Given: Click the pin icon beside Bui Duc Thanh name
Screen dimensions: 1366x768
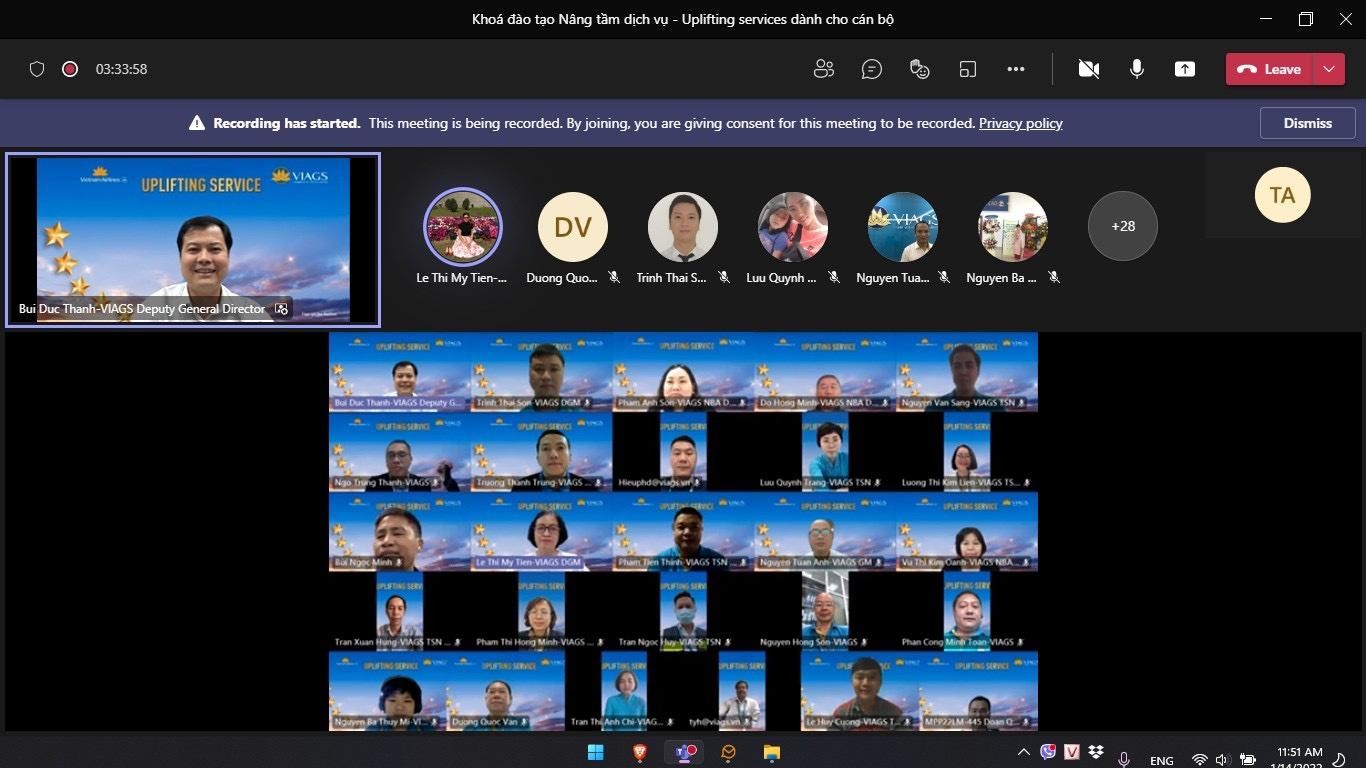Looking at the screenshot, I should 281,309.
